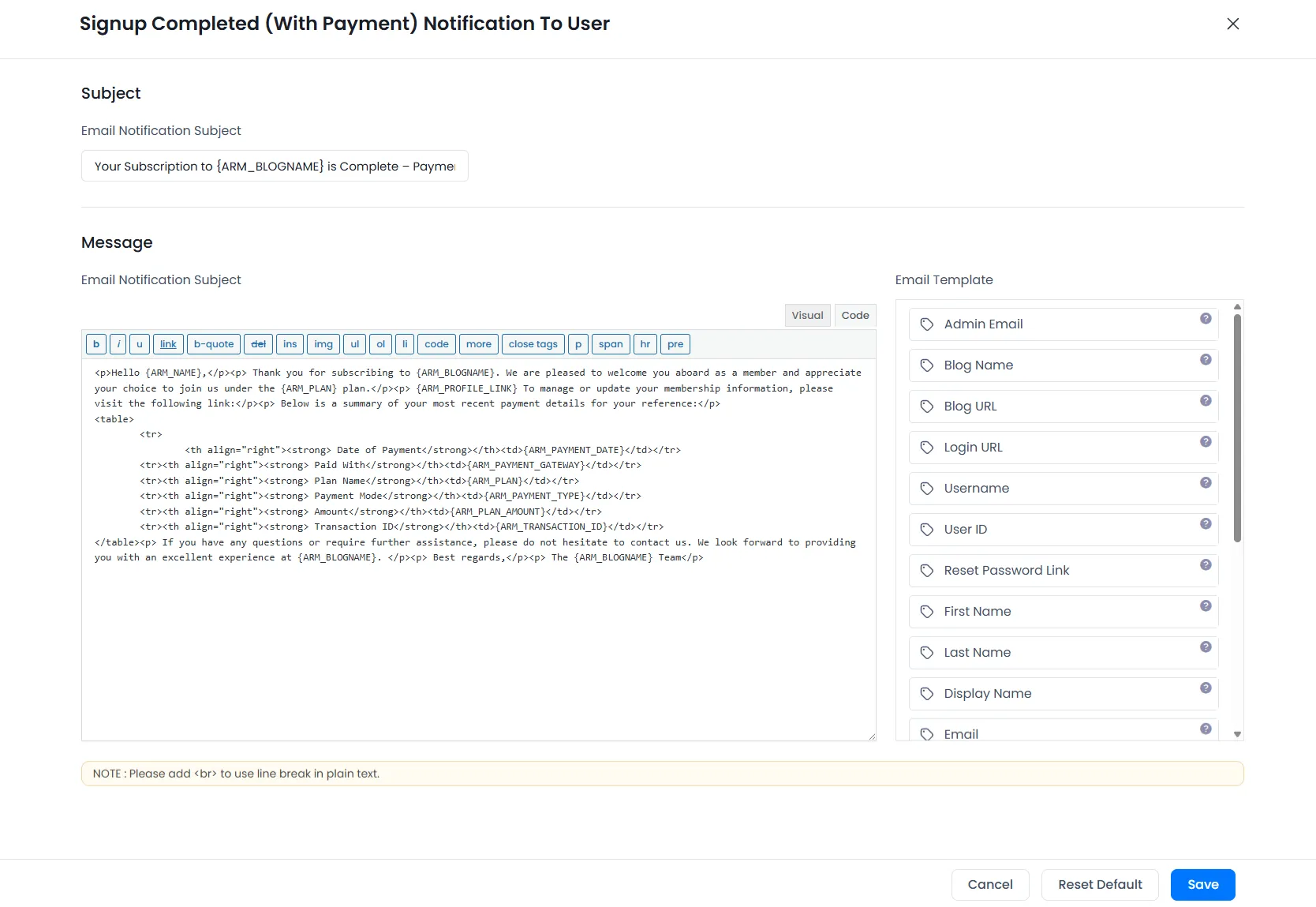
Task: Open help tooltip for Reset Password Link tag
Action: (1205, 564)
